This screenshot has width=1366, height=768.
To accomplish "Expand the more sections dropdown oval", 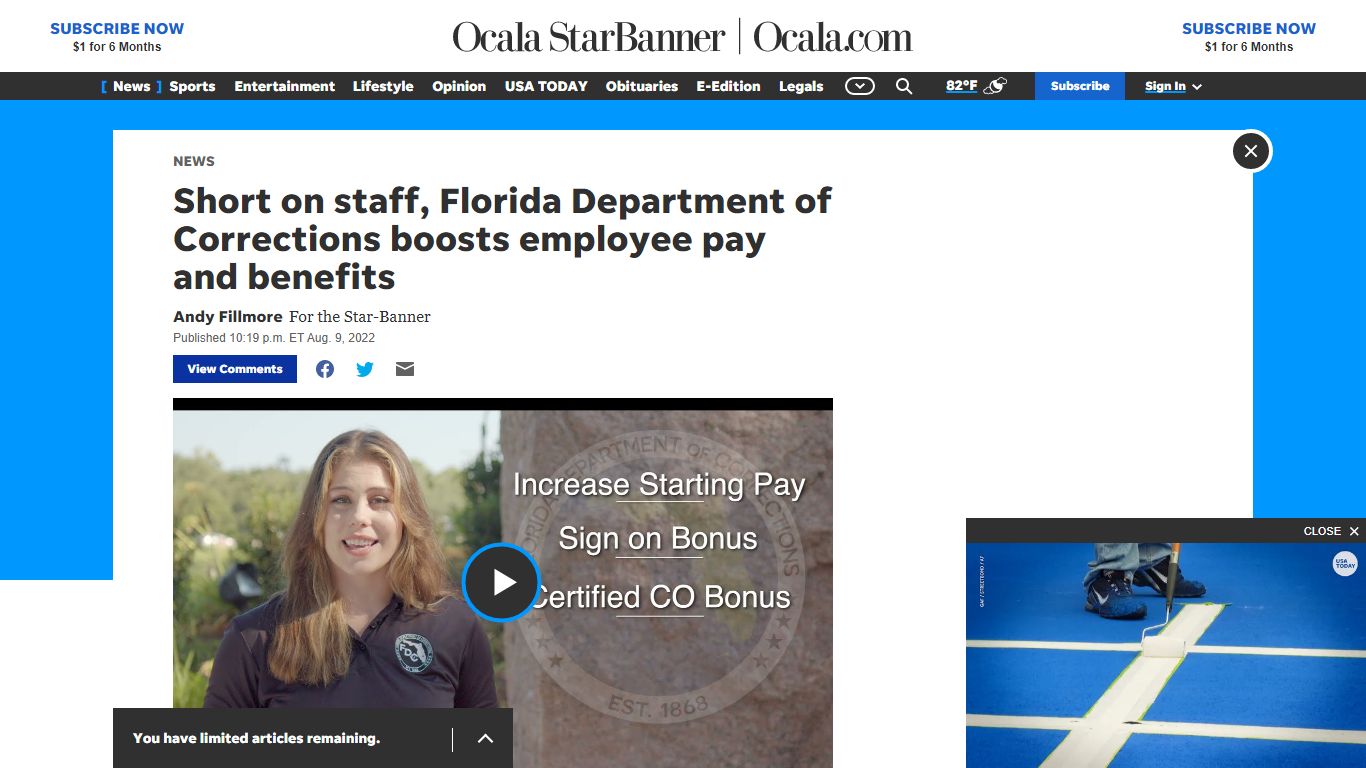I will click(860, 86).
